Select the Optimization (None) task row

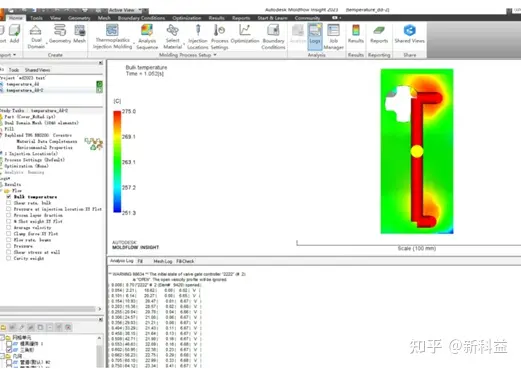(26, 166)
